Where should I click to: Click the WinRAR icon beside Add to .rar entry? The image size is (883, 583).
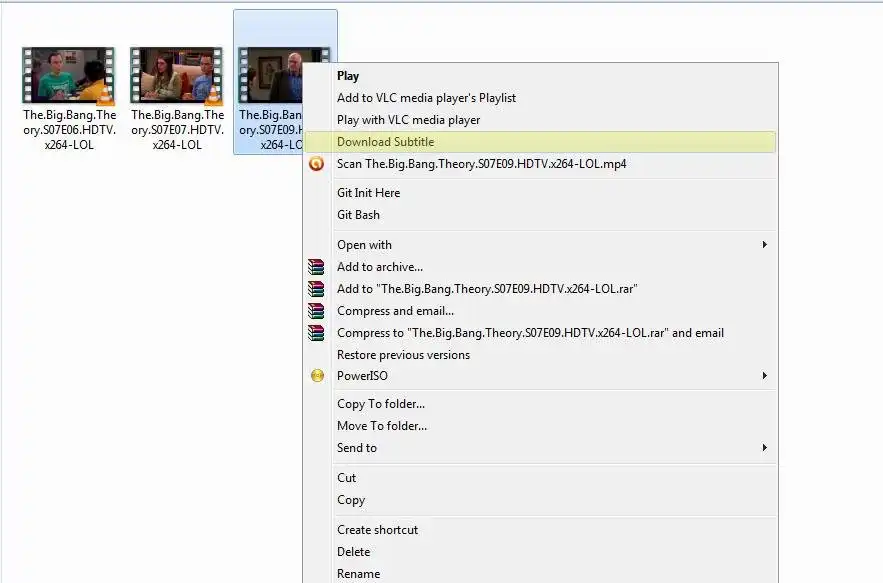(x=316, y=289)
